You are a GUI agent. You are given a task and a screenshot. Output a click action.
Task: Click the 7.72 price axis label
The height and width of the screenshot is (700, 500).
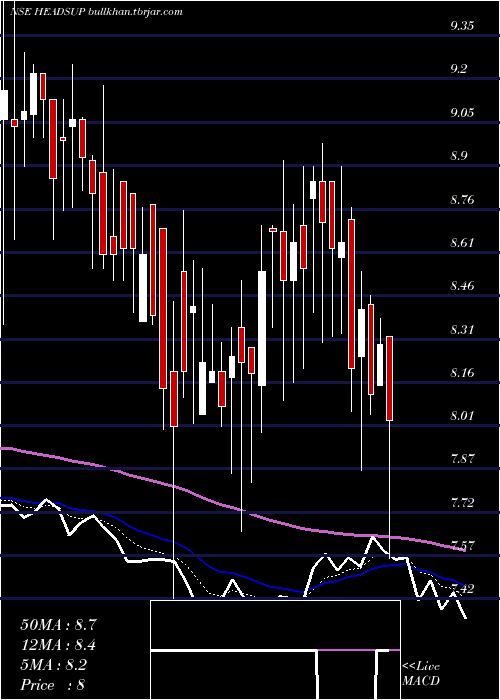pos(462,503)
